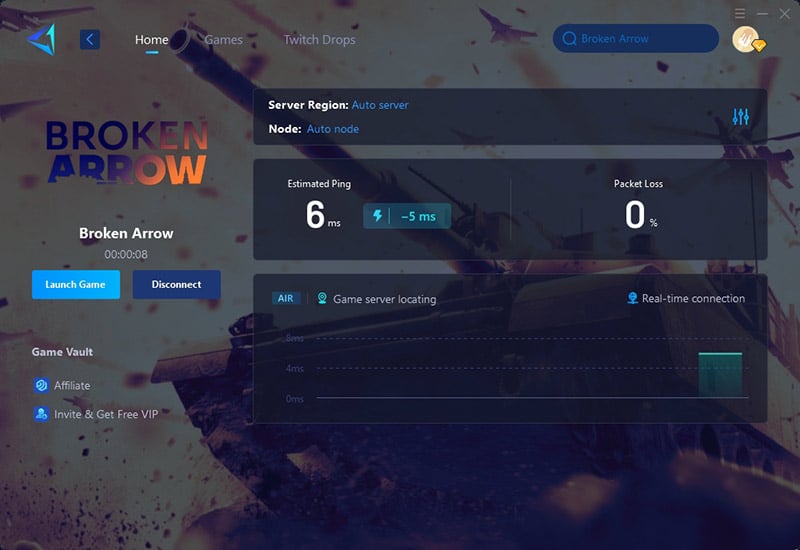Minimize the window
This screenshot has height=550, width=800.
click(762, 14)
